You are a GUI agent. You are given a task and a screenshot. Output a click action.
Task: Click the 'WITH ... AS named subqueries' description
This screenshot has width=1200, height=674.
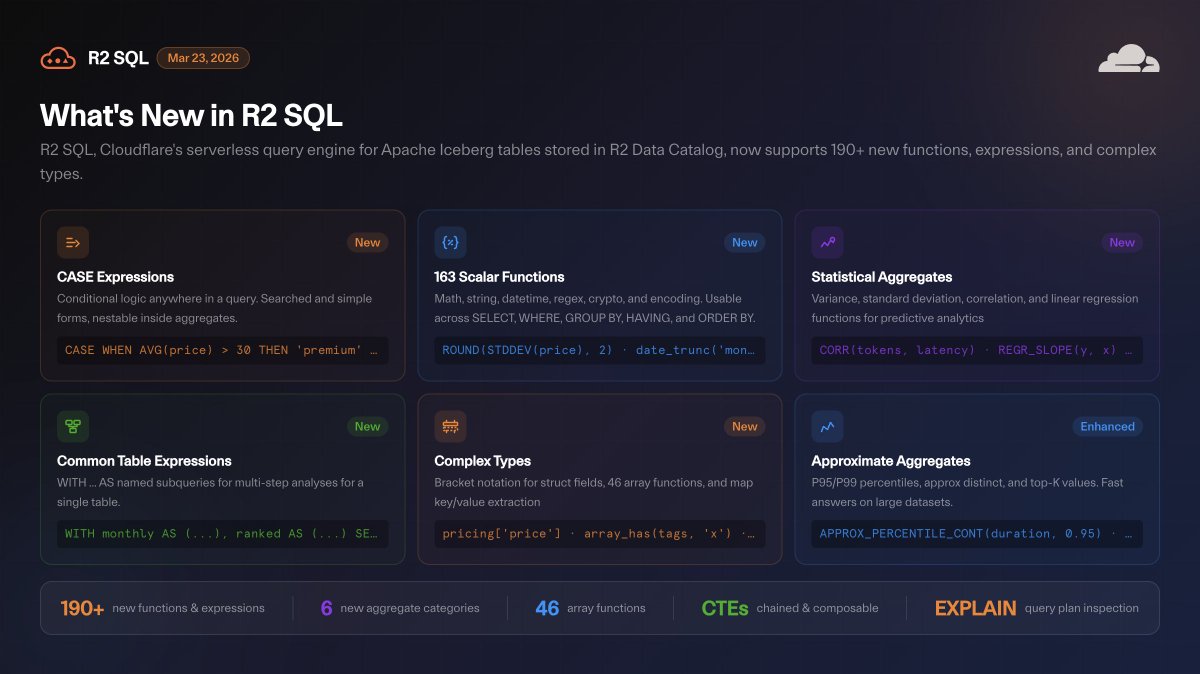pos(210,492)
